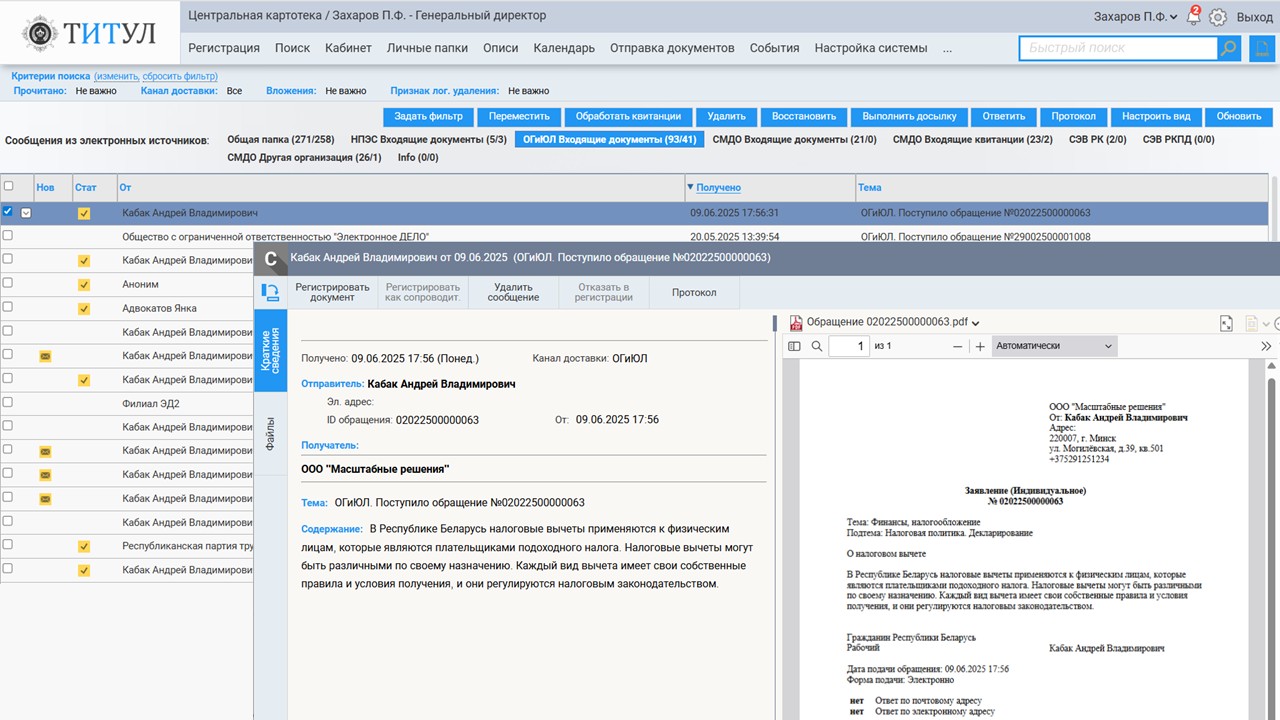Zoom out the PDF with the minus icon
The image size is (1280, 720).
coord(957,346)
